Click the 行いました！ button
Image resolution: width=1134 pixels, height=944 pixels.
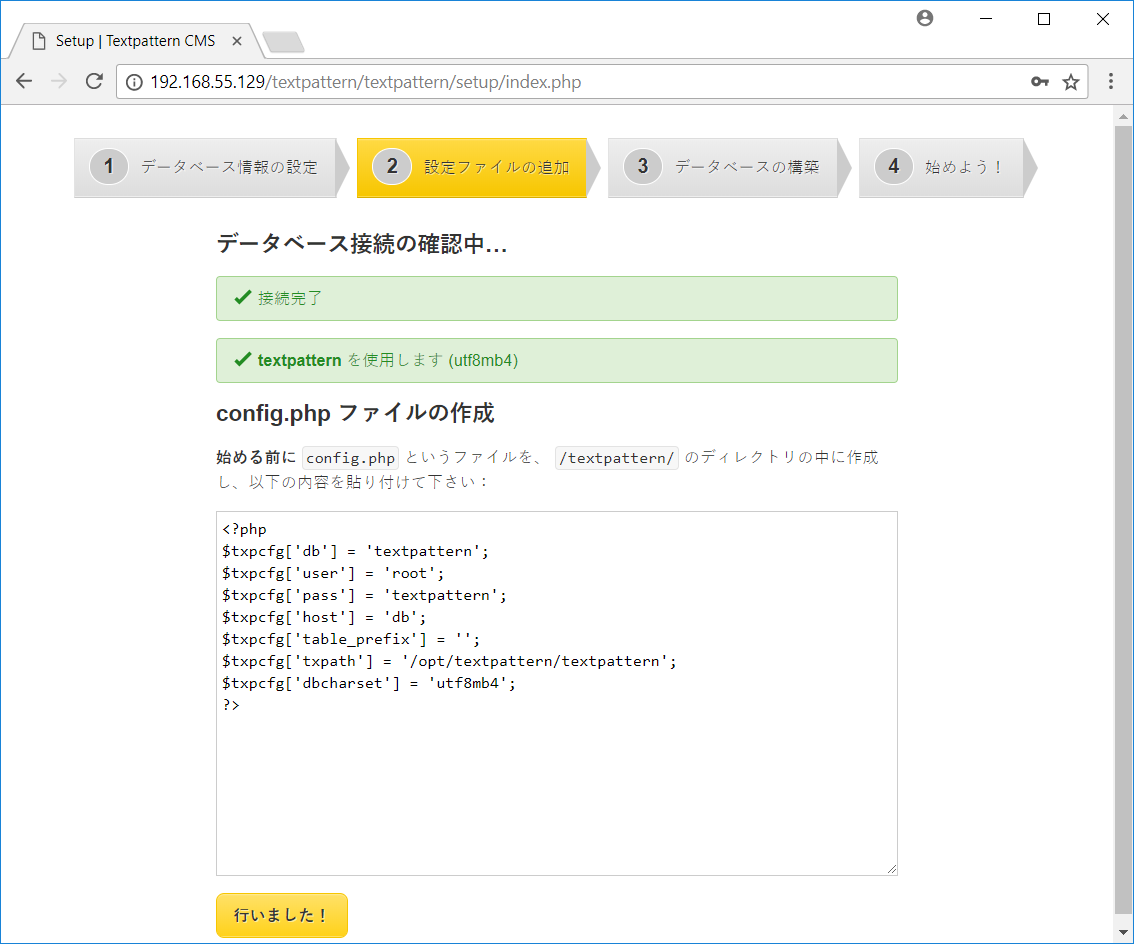click(281, 915)
